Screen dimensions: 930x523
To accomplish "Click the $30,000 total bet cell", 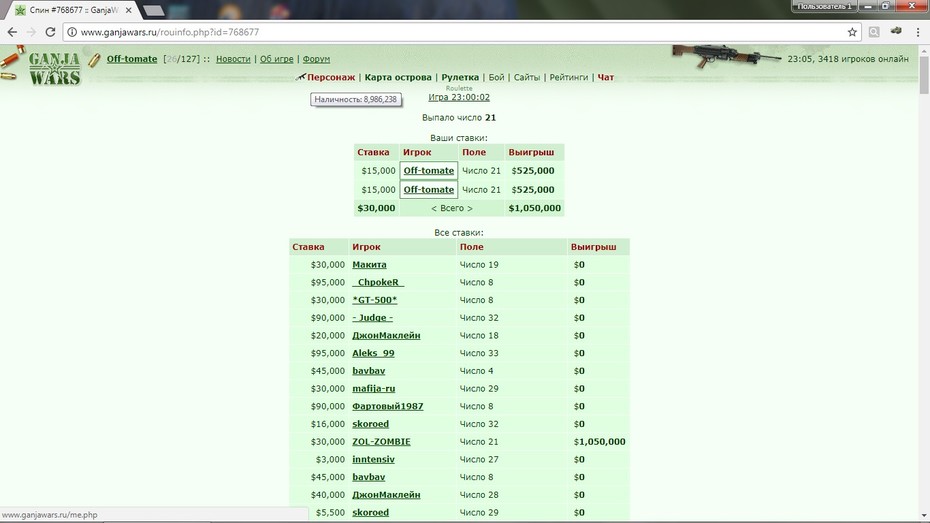I will (x=376, y=208).
